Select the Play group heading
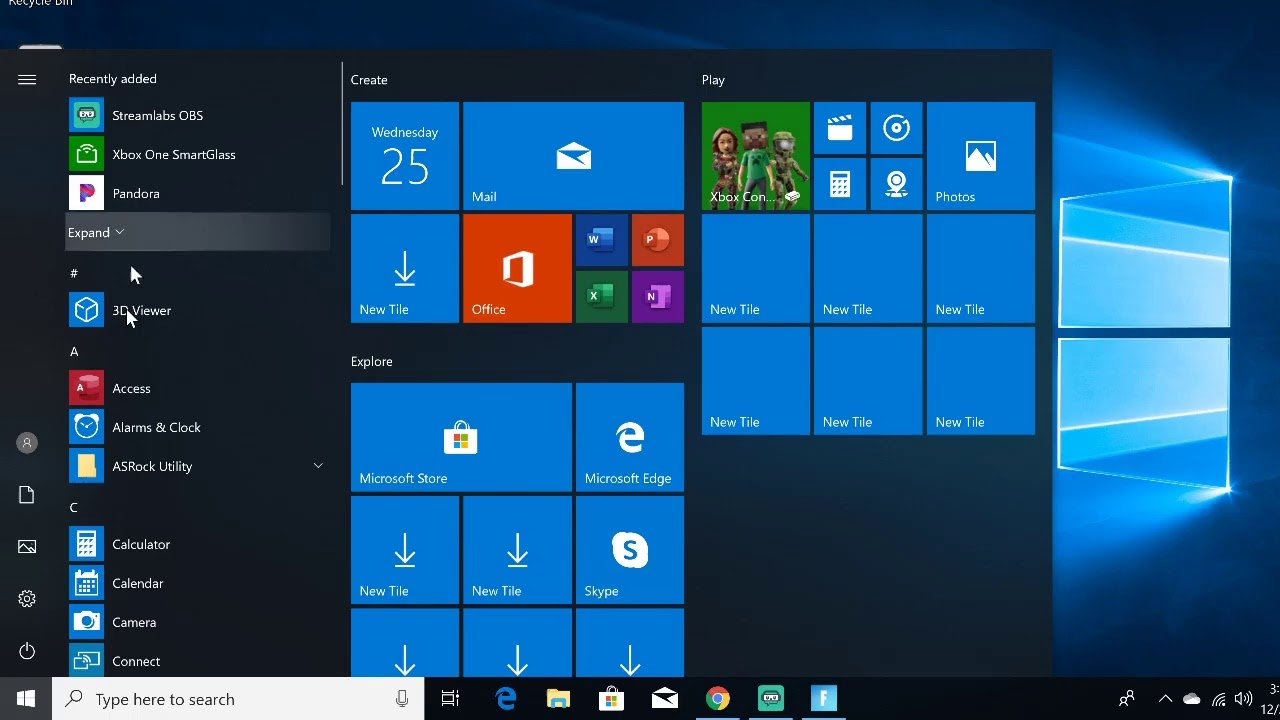The width and height of the screenshot is (1280, 720). click(x=713, y=80)
